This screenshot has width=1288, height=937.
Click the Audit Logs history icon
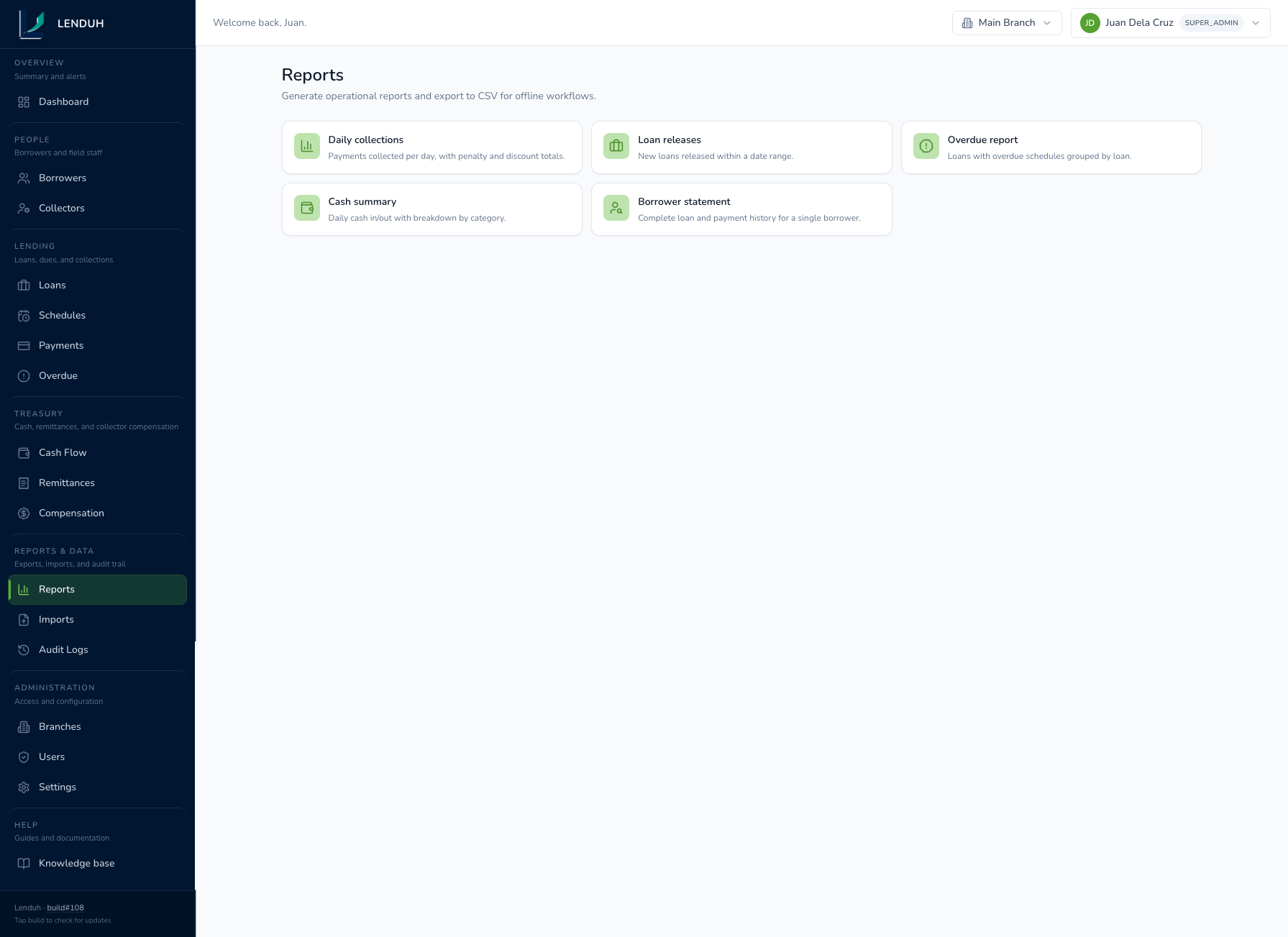[24, 650]
